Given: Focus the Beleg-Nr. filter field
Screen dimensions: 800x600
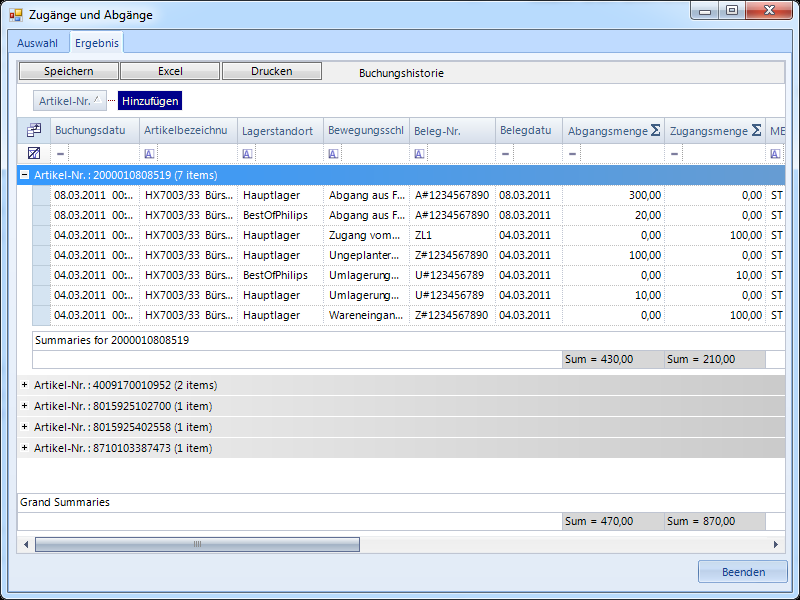Looking at the screenshot, I should click(461, 154).
